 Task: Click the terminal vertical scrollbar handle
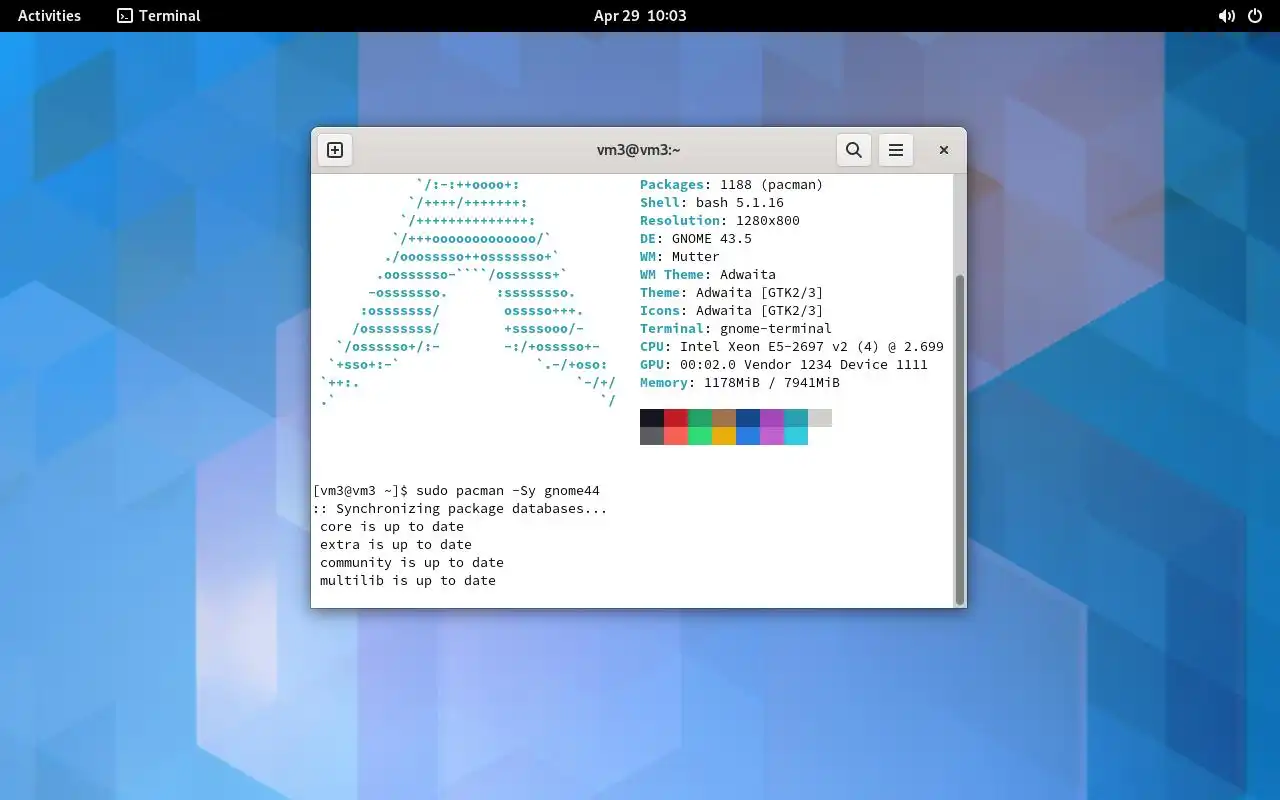pos(960,440)
